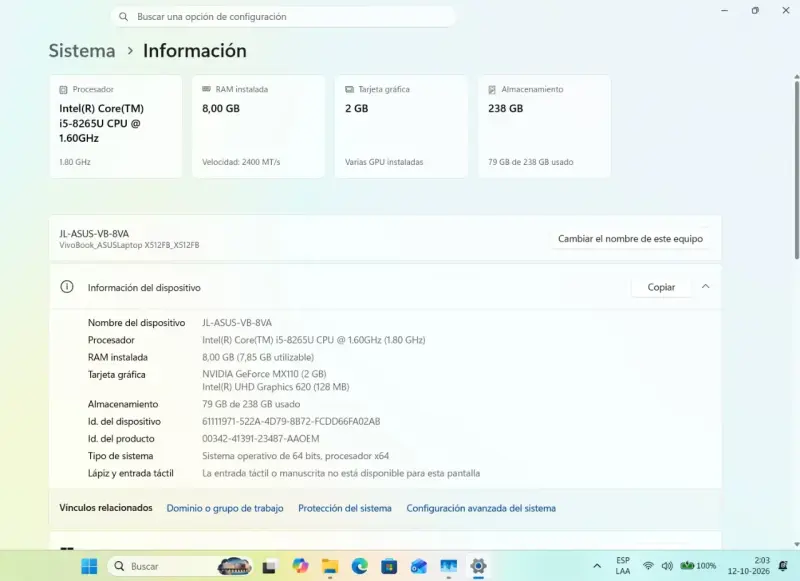Image resolution: width=800 pixels, height=581 pixels.
Task: Open the Windows Start menu
Action: coord(89,566)
